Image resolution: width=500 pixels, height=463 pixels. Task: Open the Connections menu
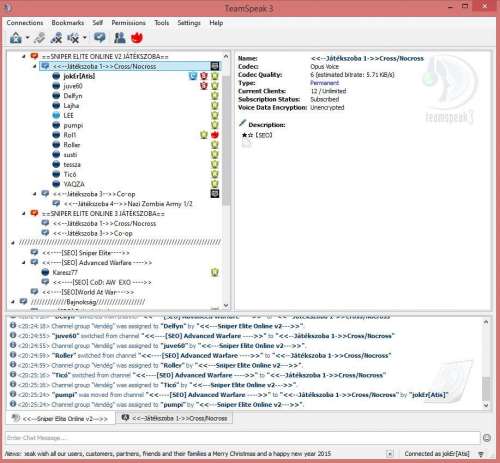(25, 23)
